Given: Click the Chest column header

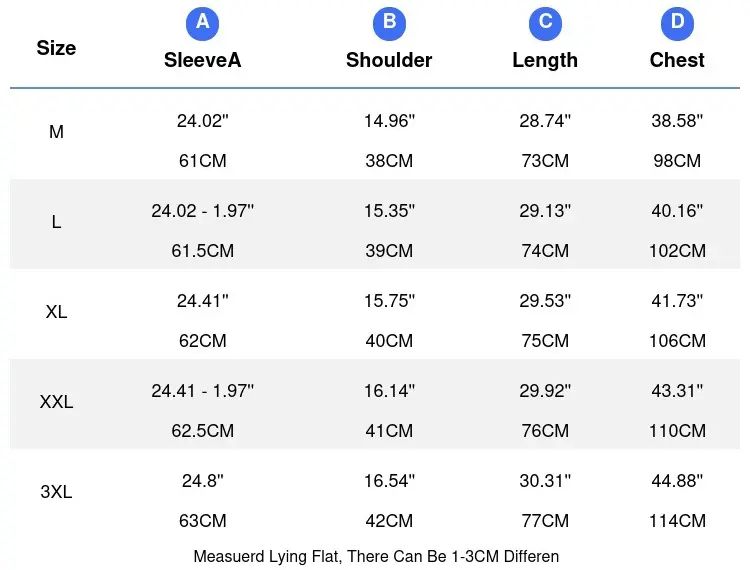Looking at the screenshot, I should click(x=677, y=60).
